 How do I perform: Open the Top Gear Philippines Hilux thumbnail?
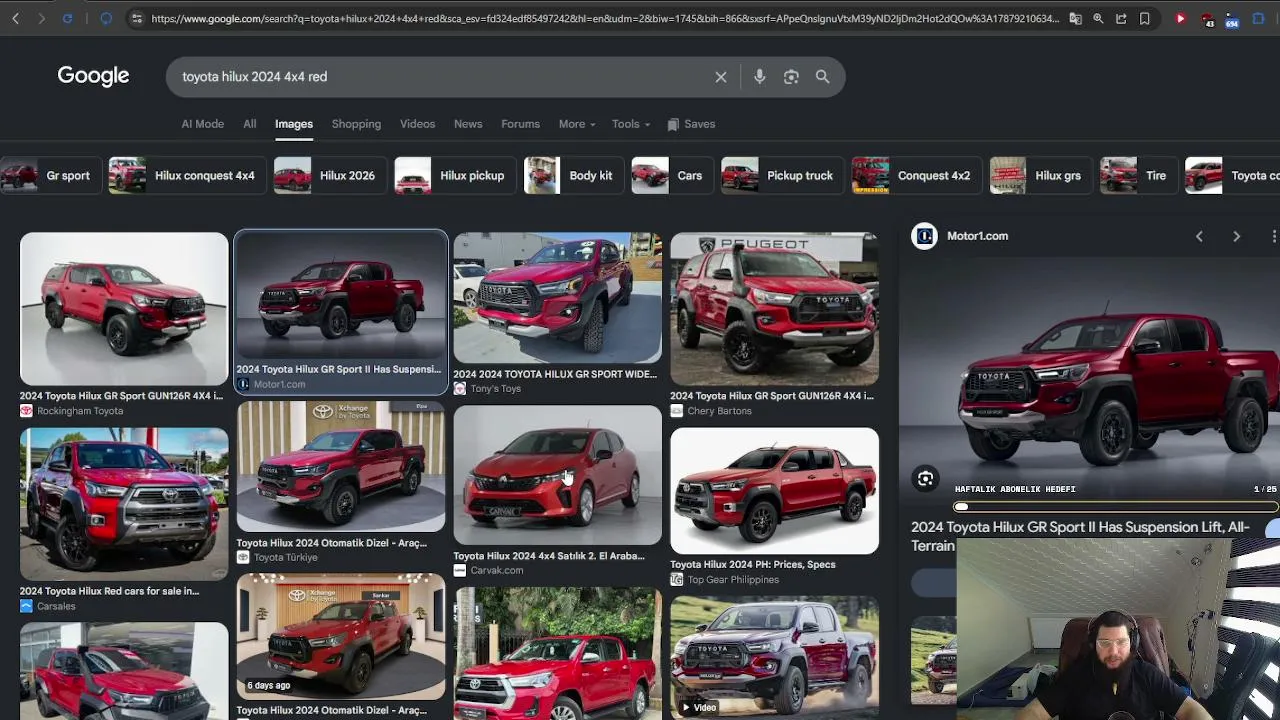click(774, 491)
